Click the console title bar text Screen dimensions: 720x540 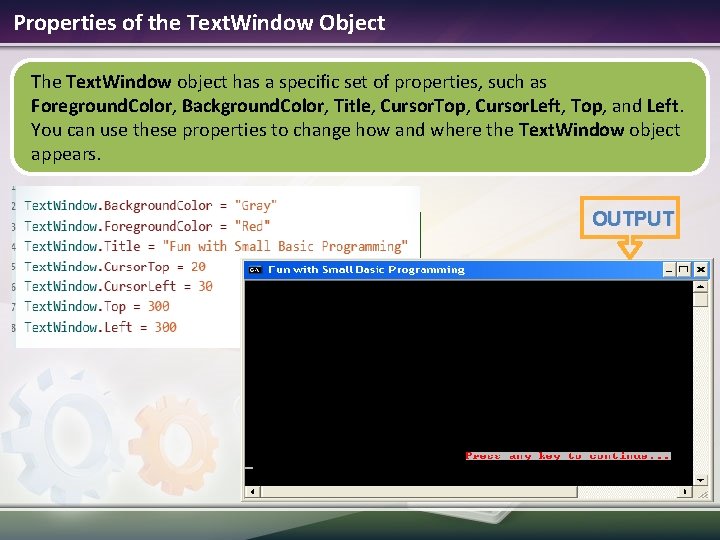click(366, 270)
